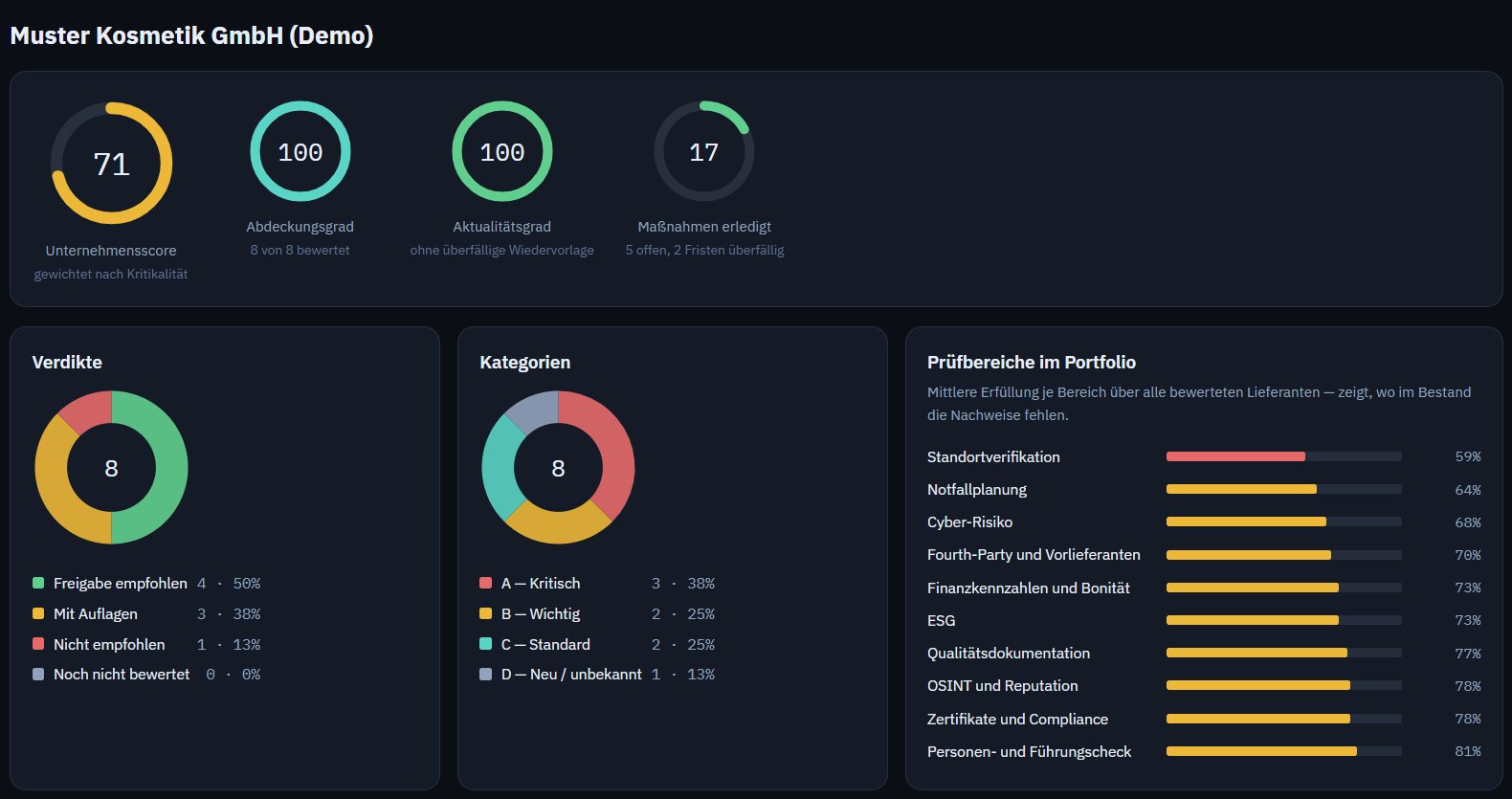The image size is (1512, 799).
Task: Click the Personen- und Führungscheck progress bar
Action: (x=1284, y=751)
